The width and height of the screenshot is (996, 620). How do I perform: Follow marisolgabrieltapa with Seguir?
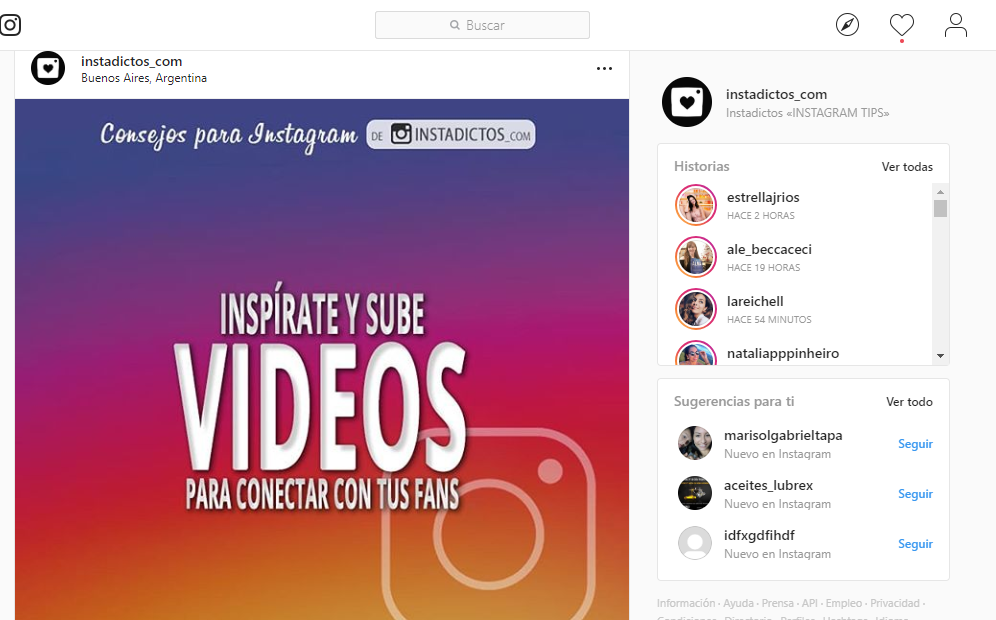click(x=915, y=444)
